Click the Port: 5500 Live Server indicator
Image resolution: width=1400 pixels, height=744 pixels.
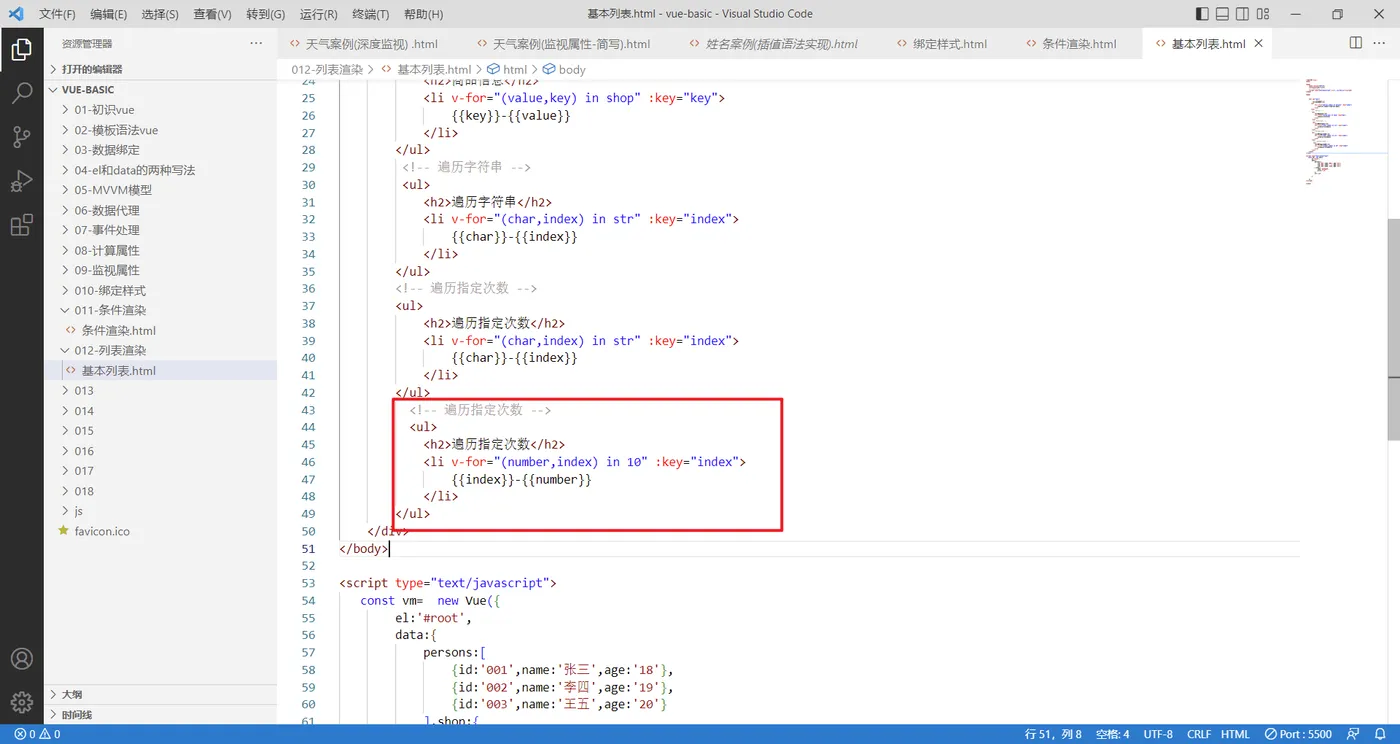(1298, 734)
